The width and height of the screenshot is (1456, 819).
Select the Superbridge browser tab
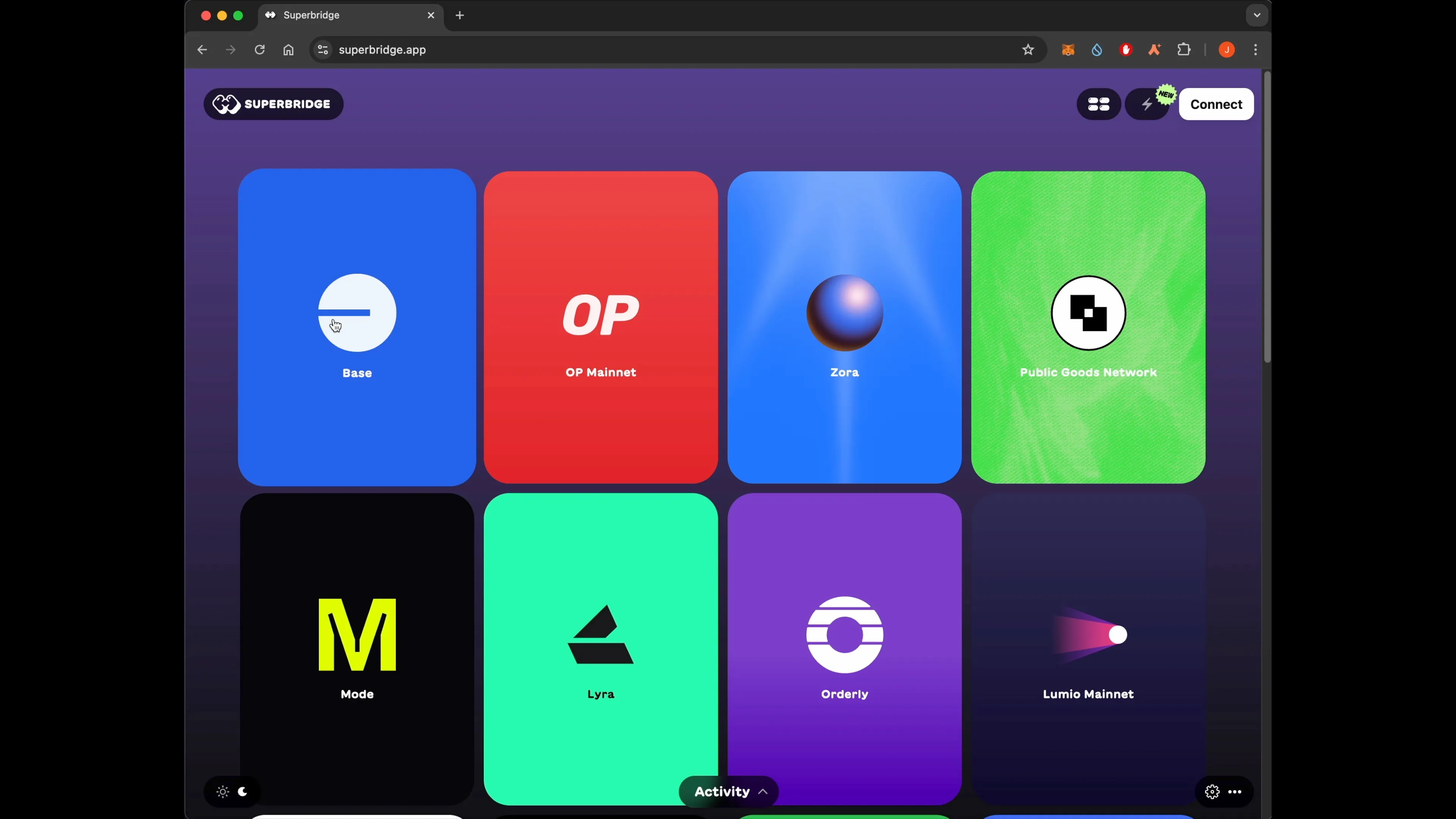click(x=351, y=15)
